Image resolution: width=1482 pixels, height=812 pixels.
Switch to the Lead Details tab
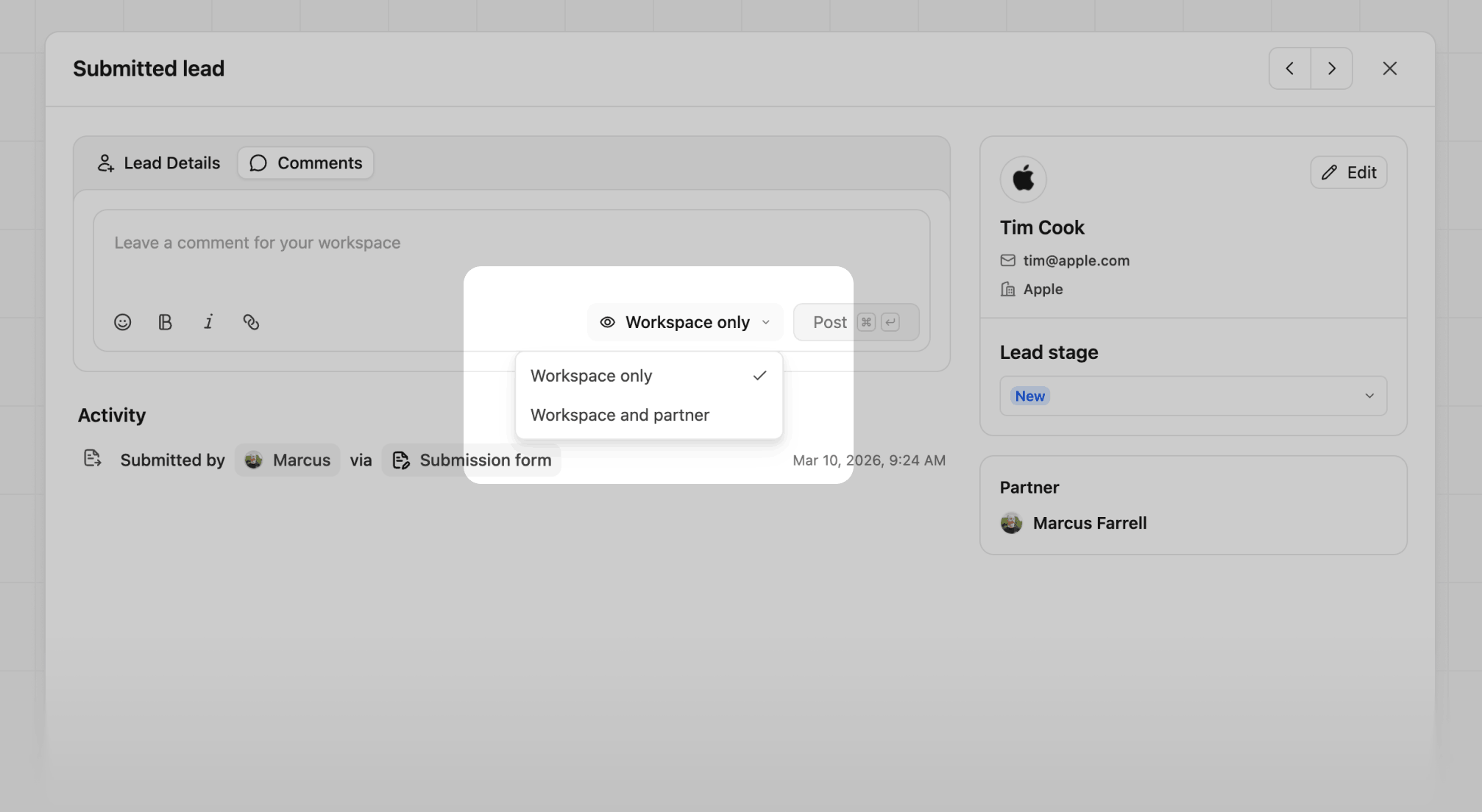(158, 163)
